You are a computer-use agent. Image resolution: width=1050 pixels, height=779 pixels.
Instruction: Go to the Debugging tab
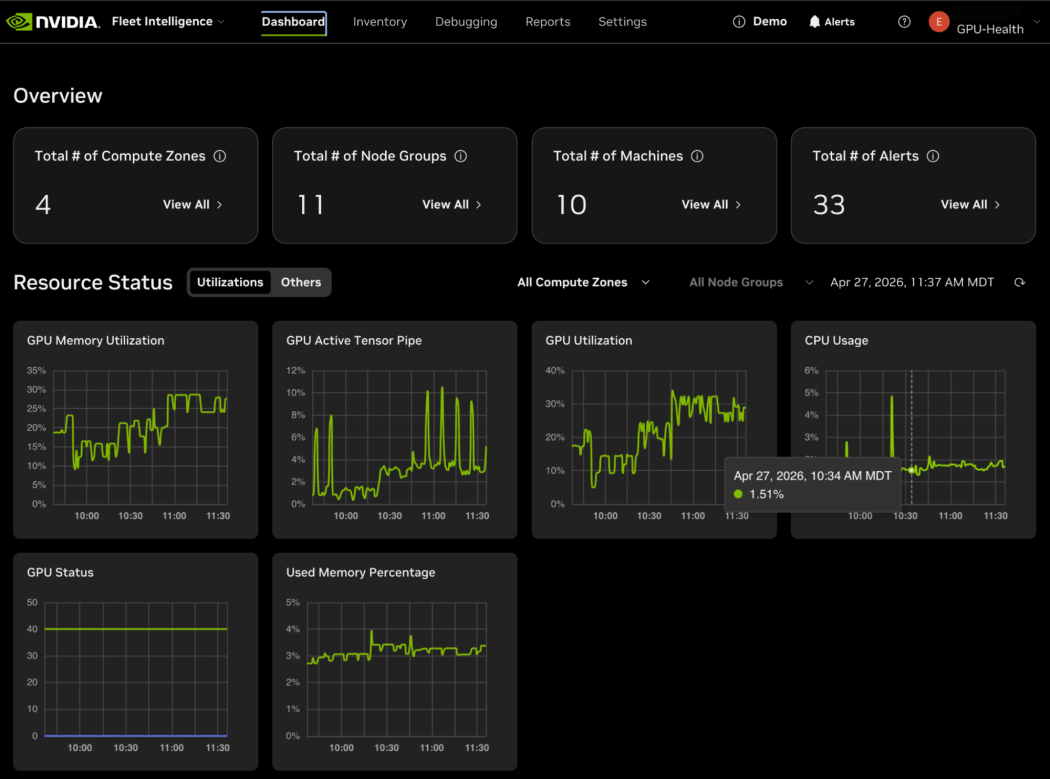click(x=466, y=22)
